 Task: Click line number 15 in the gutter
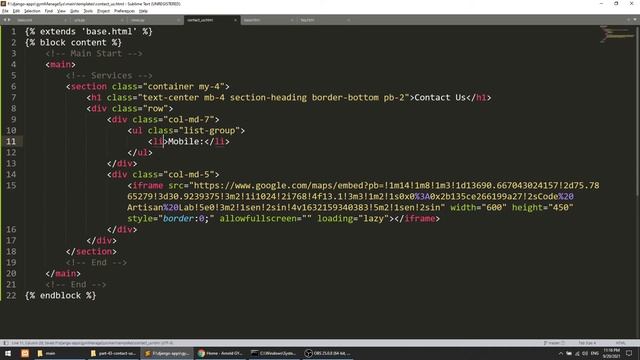(11, 186)
